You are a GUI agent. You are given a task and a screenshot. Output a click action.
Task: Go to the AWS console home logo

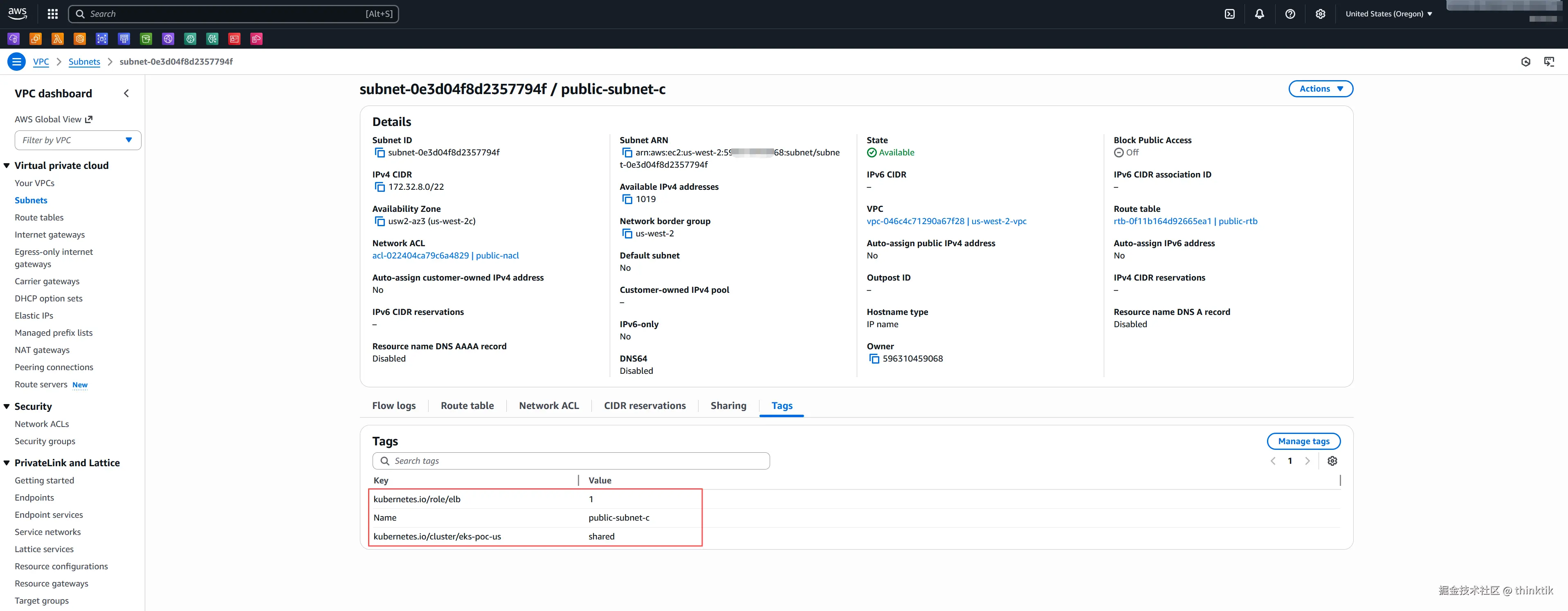coord(17,13)
